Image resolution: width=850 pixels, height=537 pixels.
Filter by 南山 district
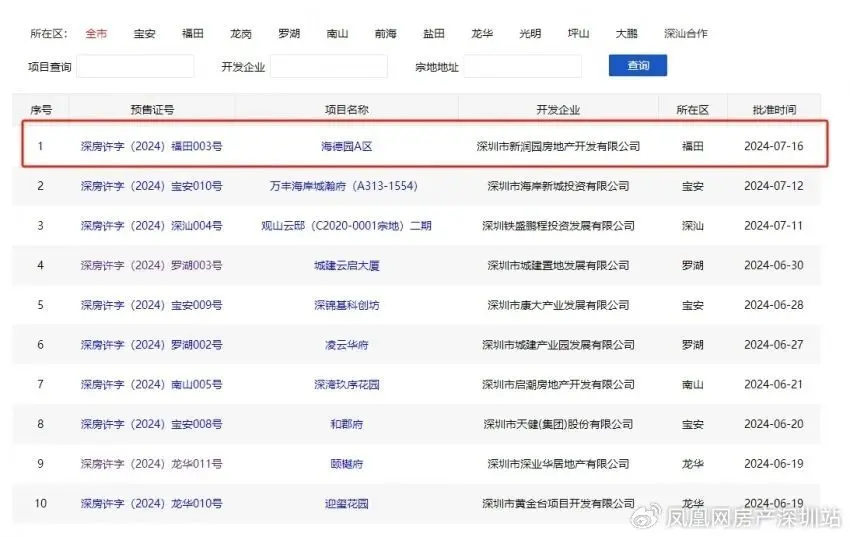coord(337,34)
